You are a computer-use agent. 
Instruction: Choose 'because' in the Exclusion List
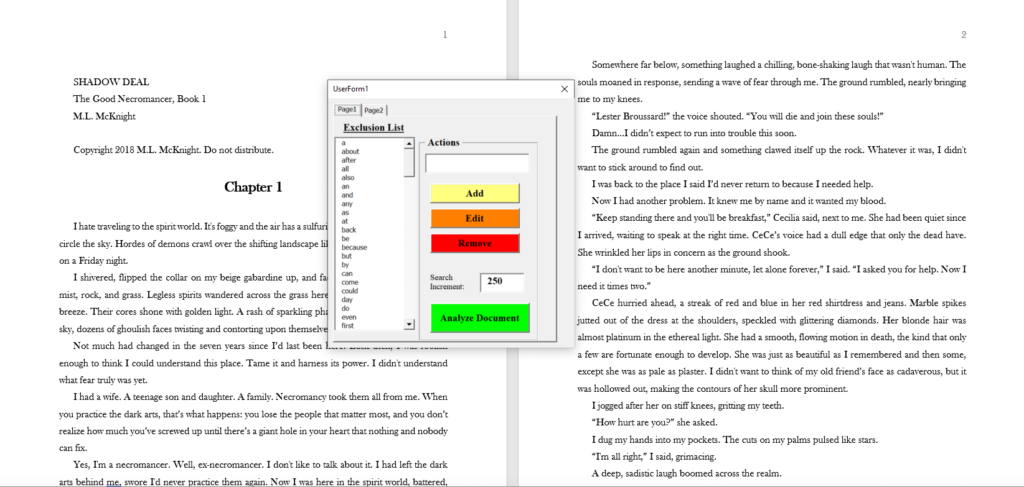pos(354,247)
